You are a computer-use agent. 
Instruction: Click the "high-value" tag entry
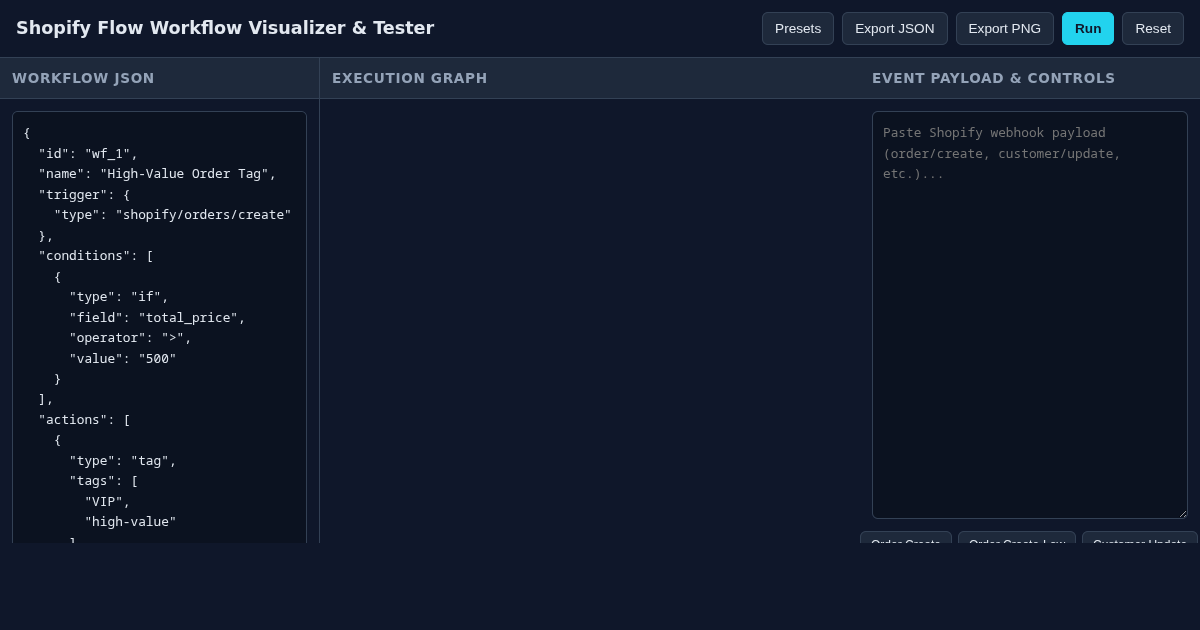click(130, 522)
